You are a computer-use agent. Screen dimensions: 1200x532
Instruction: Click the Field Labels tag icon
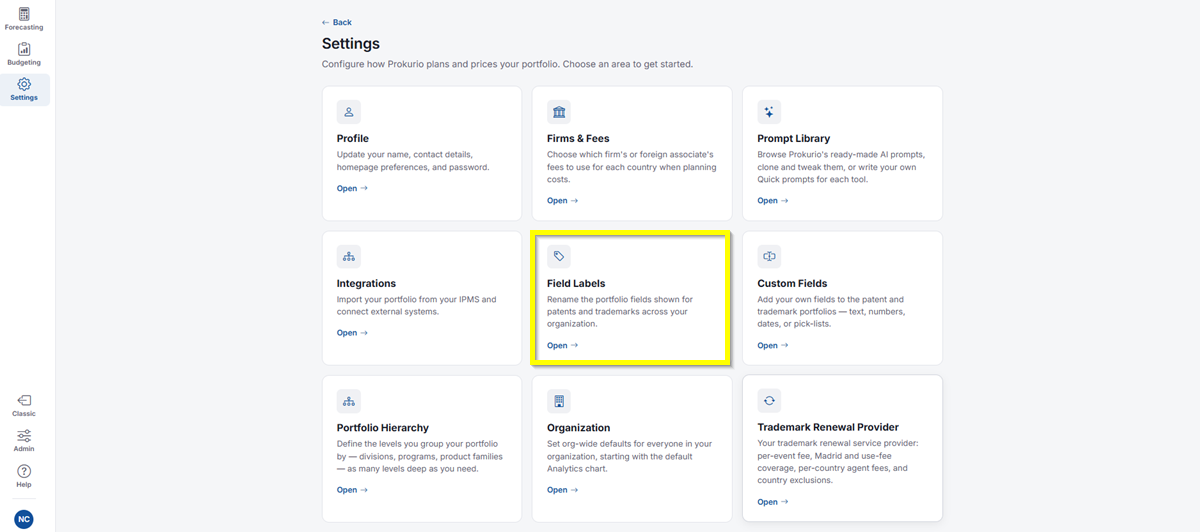coord(559,256)
